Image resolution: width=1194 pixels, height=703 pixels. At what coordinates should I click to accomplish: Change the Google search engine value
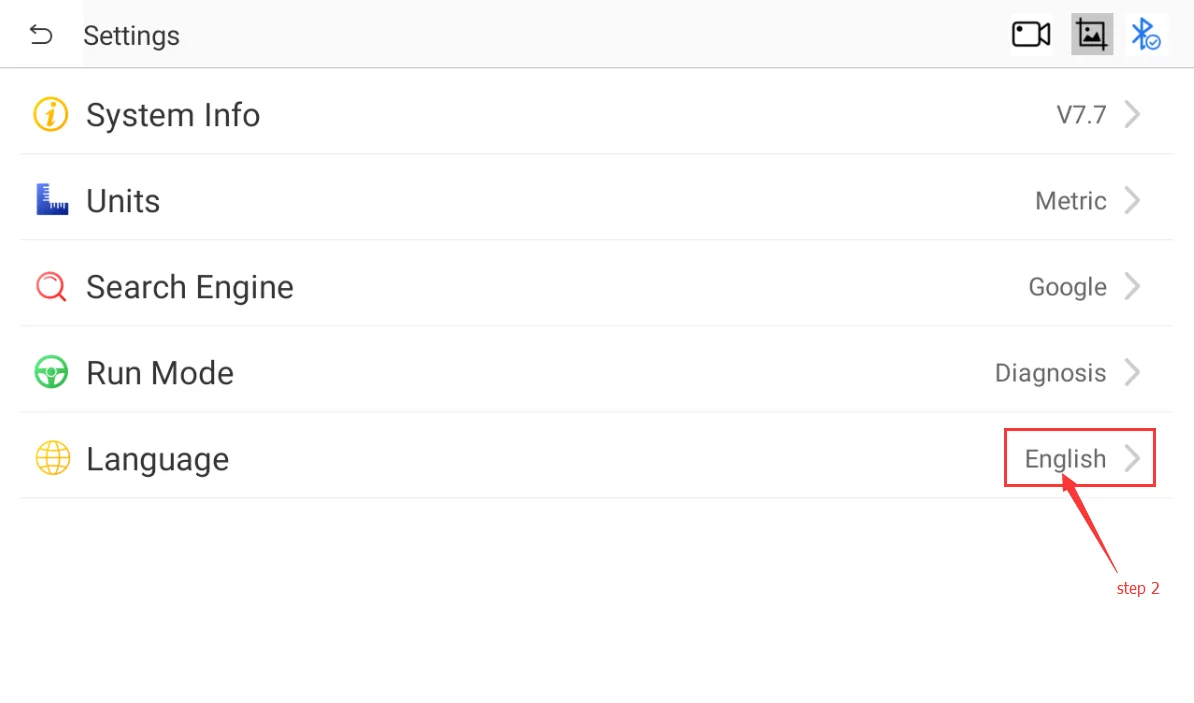1067,287
